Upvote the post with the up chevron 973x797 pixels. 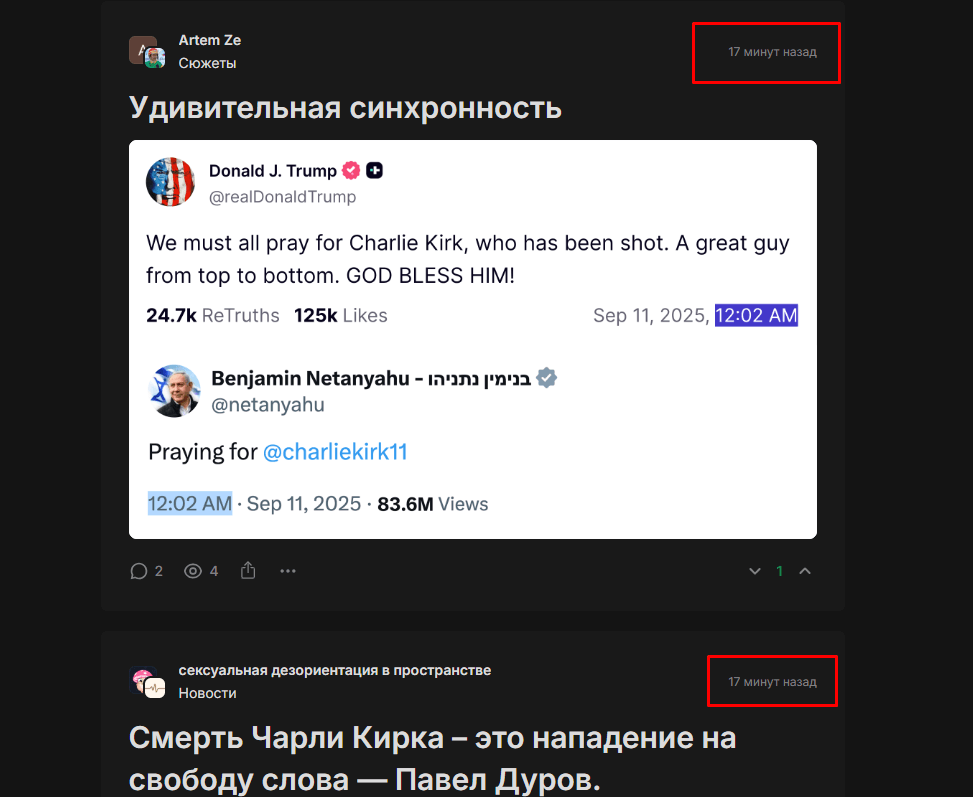pyautogui.click(x=805, y=571)
